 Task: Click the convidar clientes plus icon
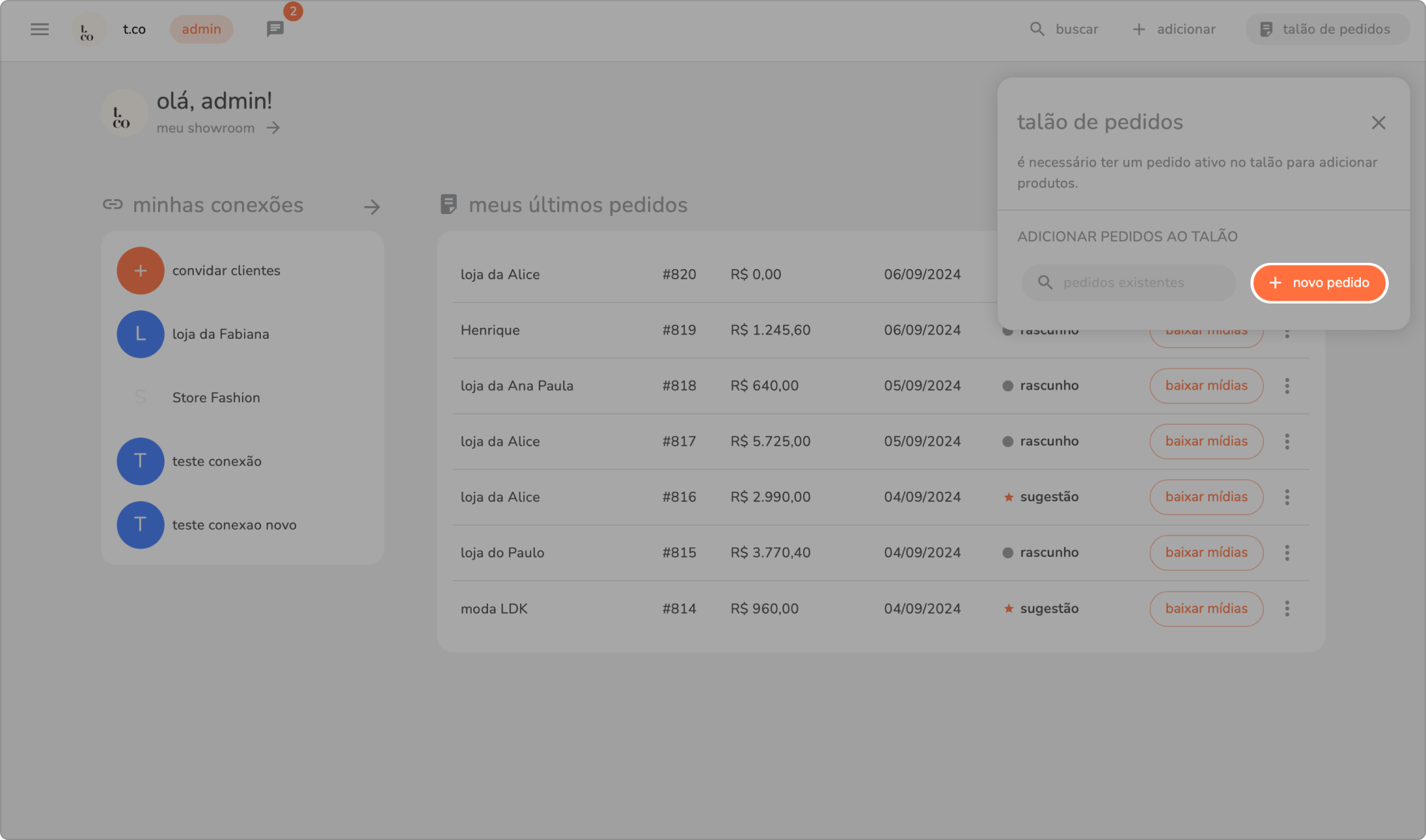(140, 270)
